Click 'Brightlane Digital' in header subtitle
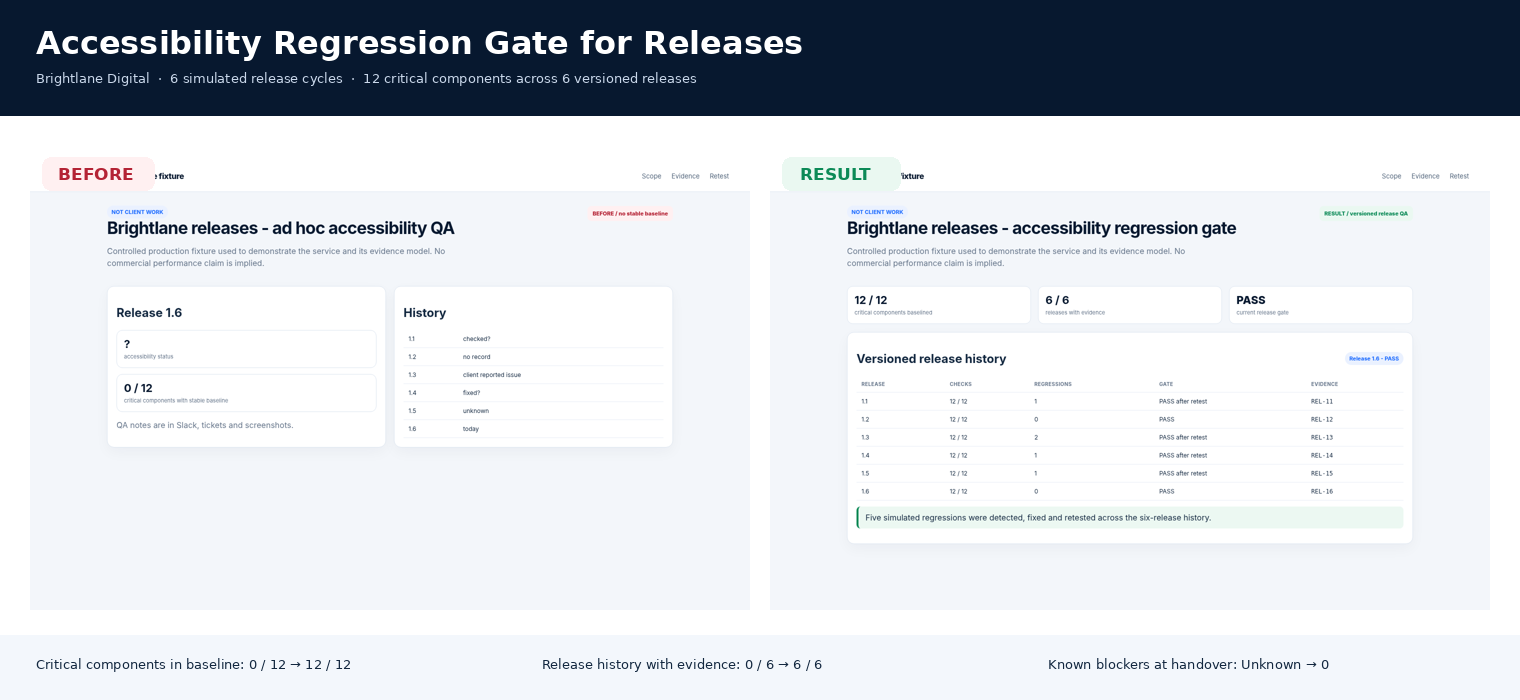Screen dimensions: 1520x700 [92, 78]
